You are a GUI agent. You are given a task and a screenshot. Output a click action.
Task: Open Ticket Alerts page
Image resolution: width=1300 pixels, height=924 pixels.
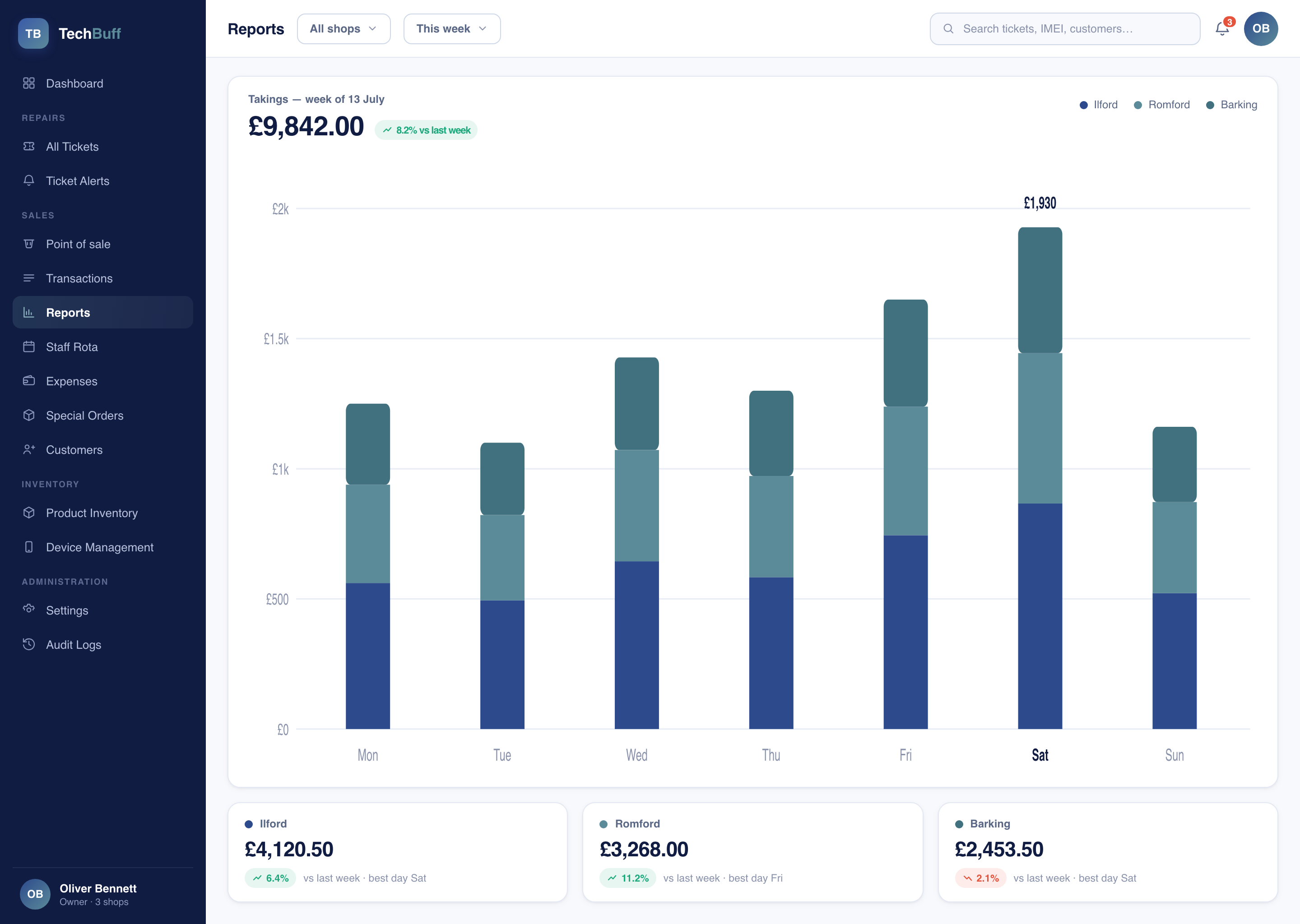102,180
